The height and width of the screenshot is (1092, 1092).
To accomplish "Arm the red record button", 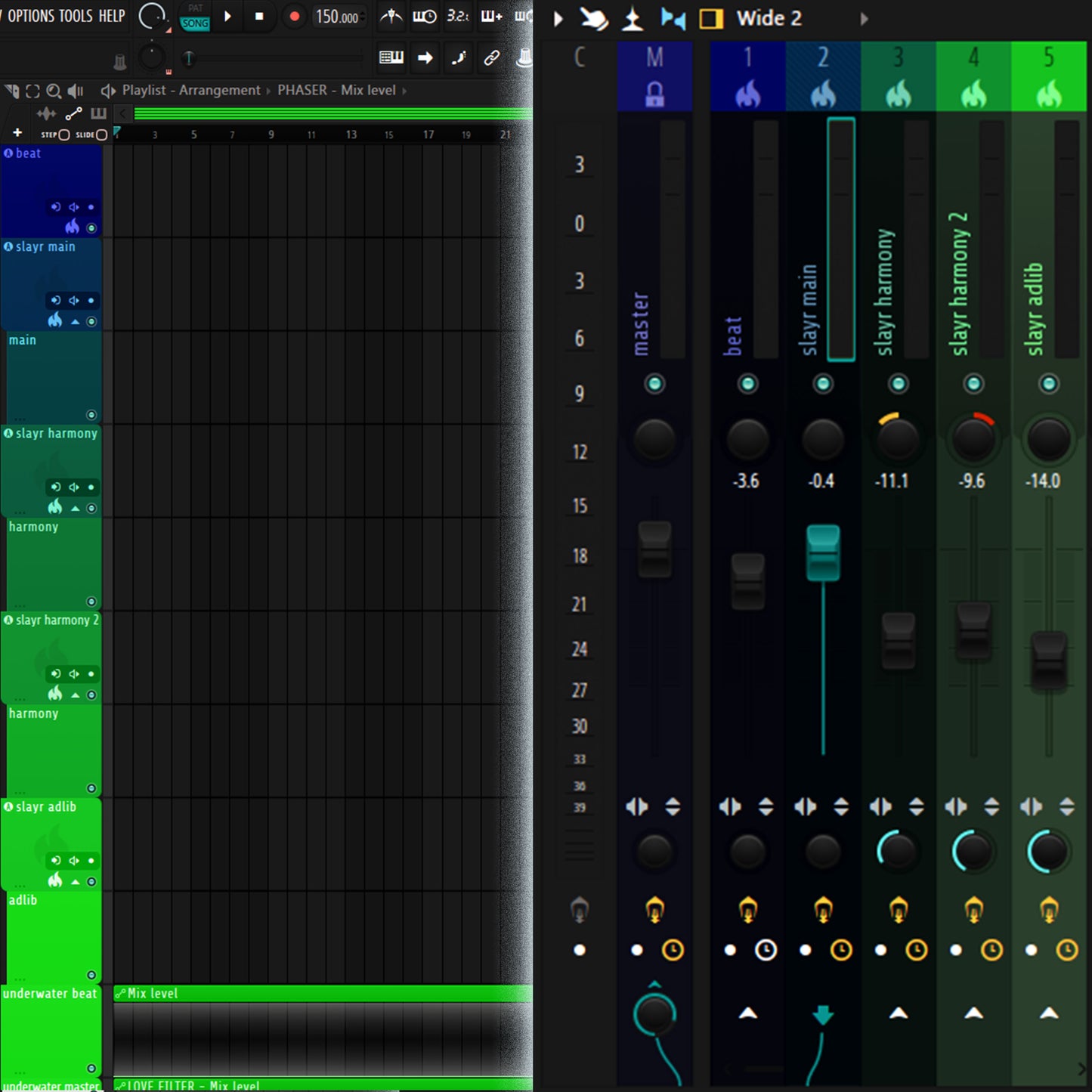I will (x=294, y=16).
